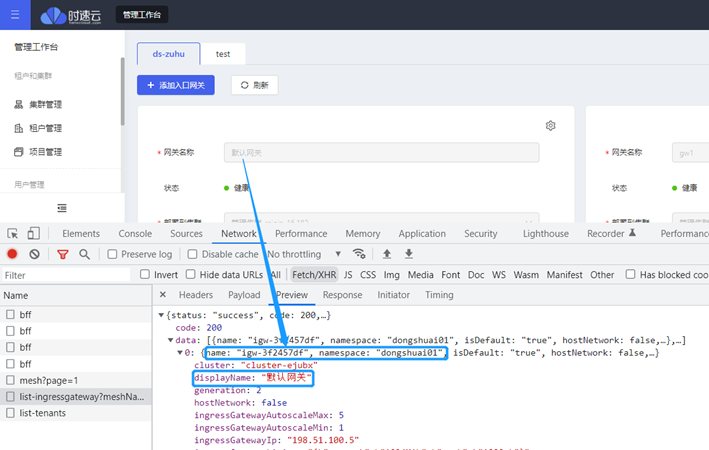
Task: Enable Preserve log checkbox
Action: 112,254
